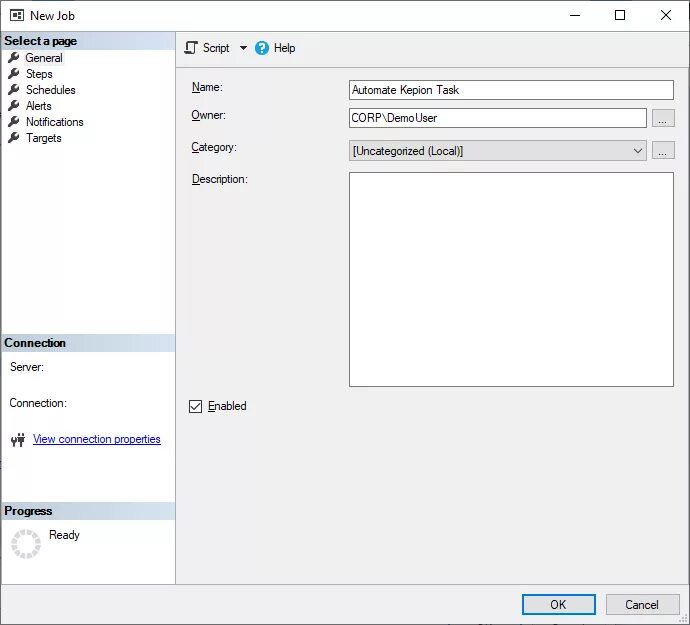
Task: Click into the Name field
Action: pyautogui.click(x=511, y=90)
